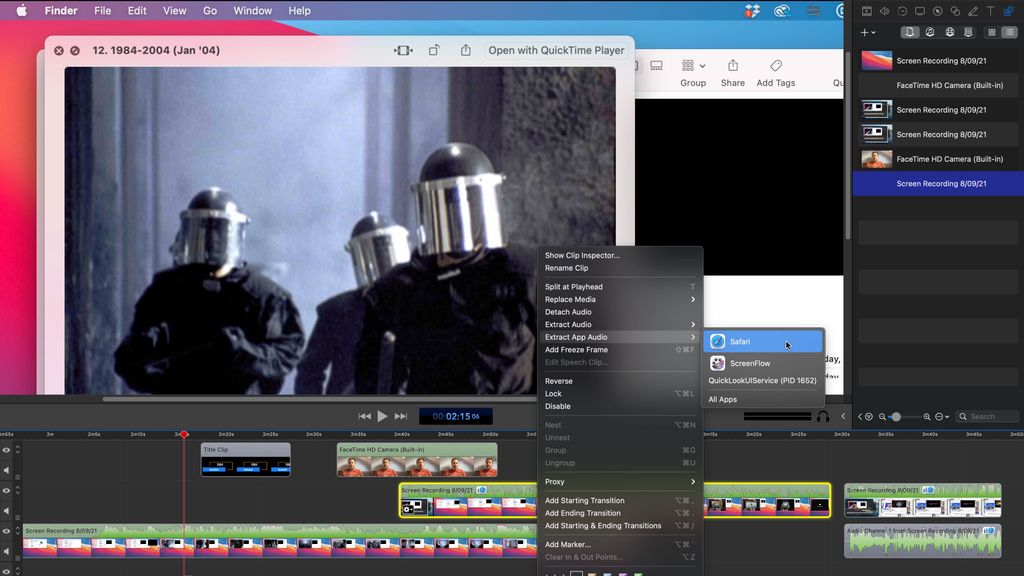The image size is (1024, 576).
Task: Switch the media library to grid view
Action: 991,32
